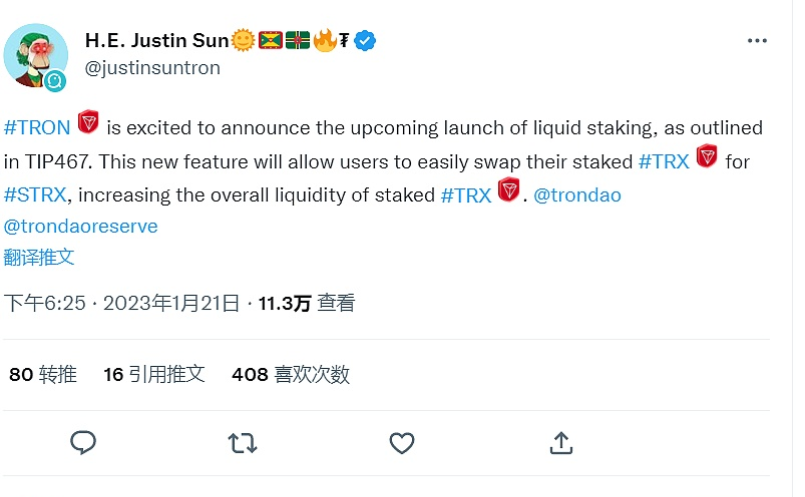The height and width of the screenshot is (497, 805).
Task: Click 翻译推文 to translate the tweet
Action: [39, 257]
